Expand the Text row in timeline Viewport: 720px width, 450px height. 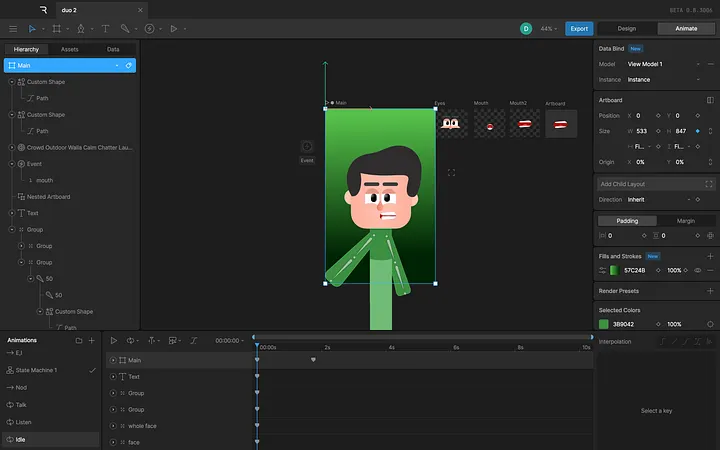point(113,377)
